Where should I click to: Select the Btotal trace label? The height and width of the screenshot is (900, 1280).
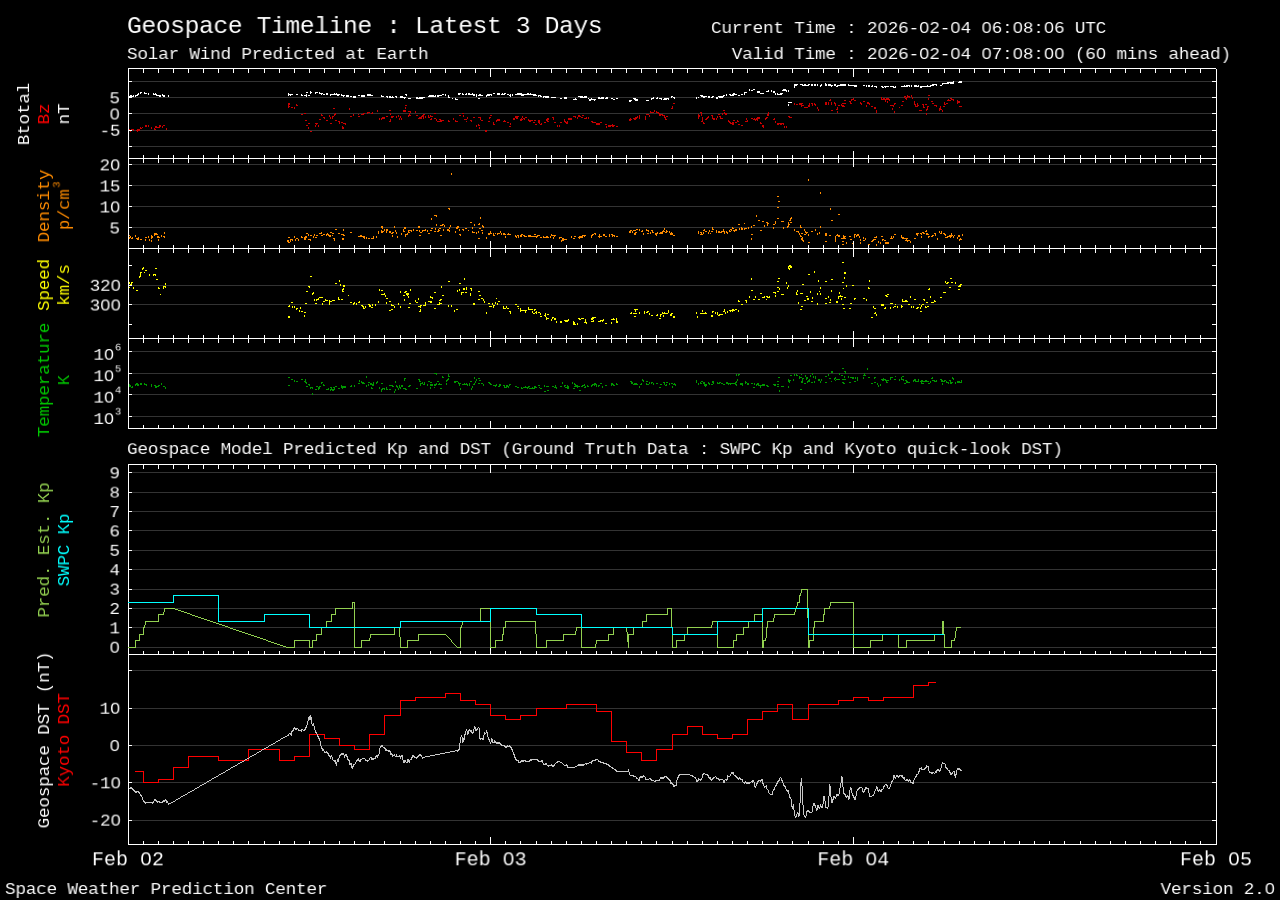click(x=22, y=112)
